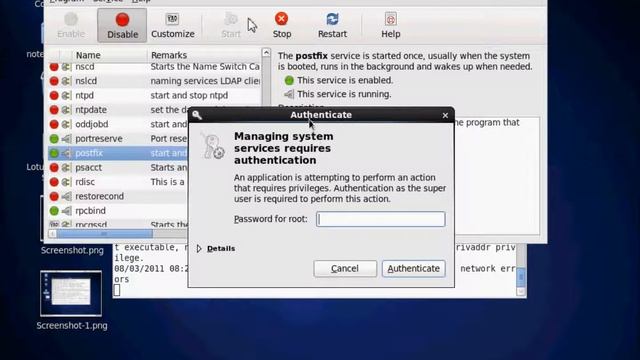Click key icon in Authenticate title bar
The image size is (640, 360).
coord(197,115)
